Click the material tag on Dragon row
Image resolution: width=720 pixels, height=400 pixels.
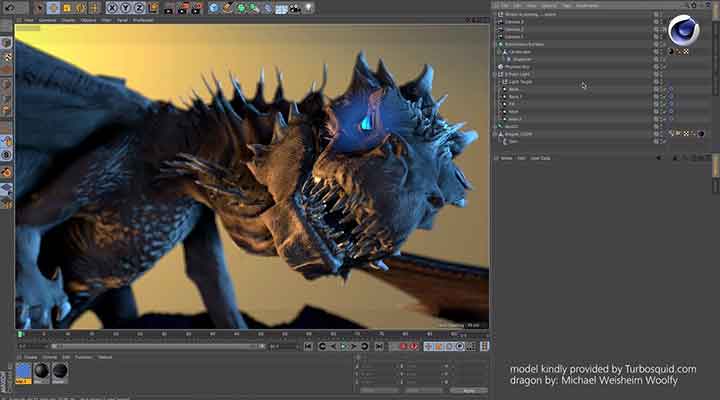point(701,134)
